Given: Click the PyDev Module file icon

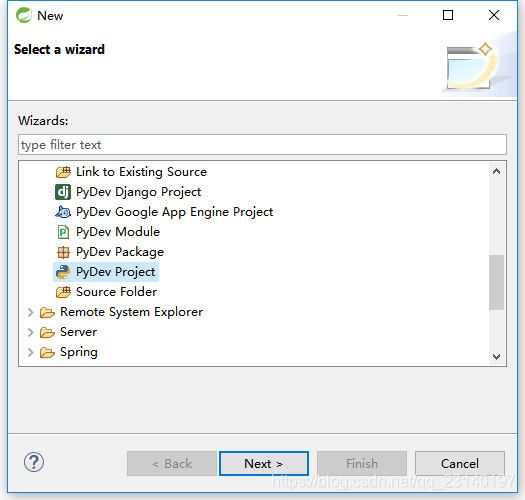Looking at the screenshot, I should pos(63,232).
